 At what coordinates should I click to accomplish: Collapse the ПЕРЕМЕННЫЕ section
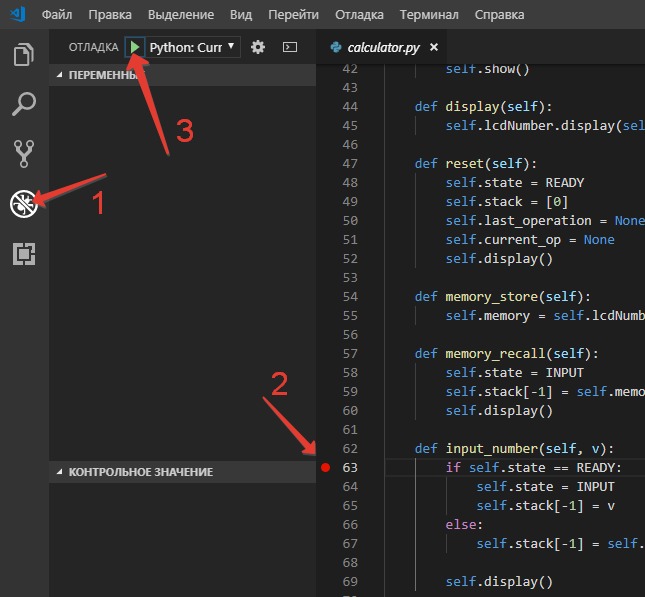tap(182, 75)
